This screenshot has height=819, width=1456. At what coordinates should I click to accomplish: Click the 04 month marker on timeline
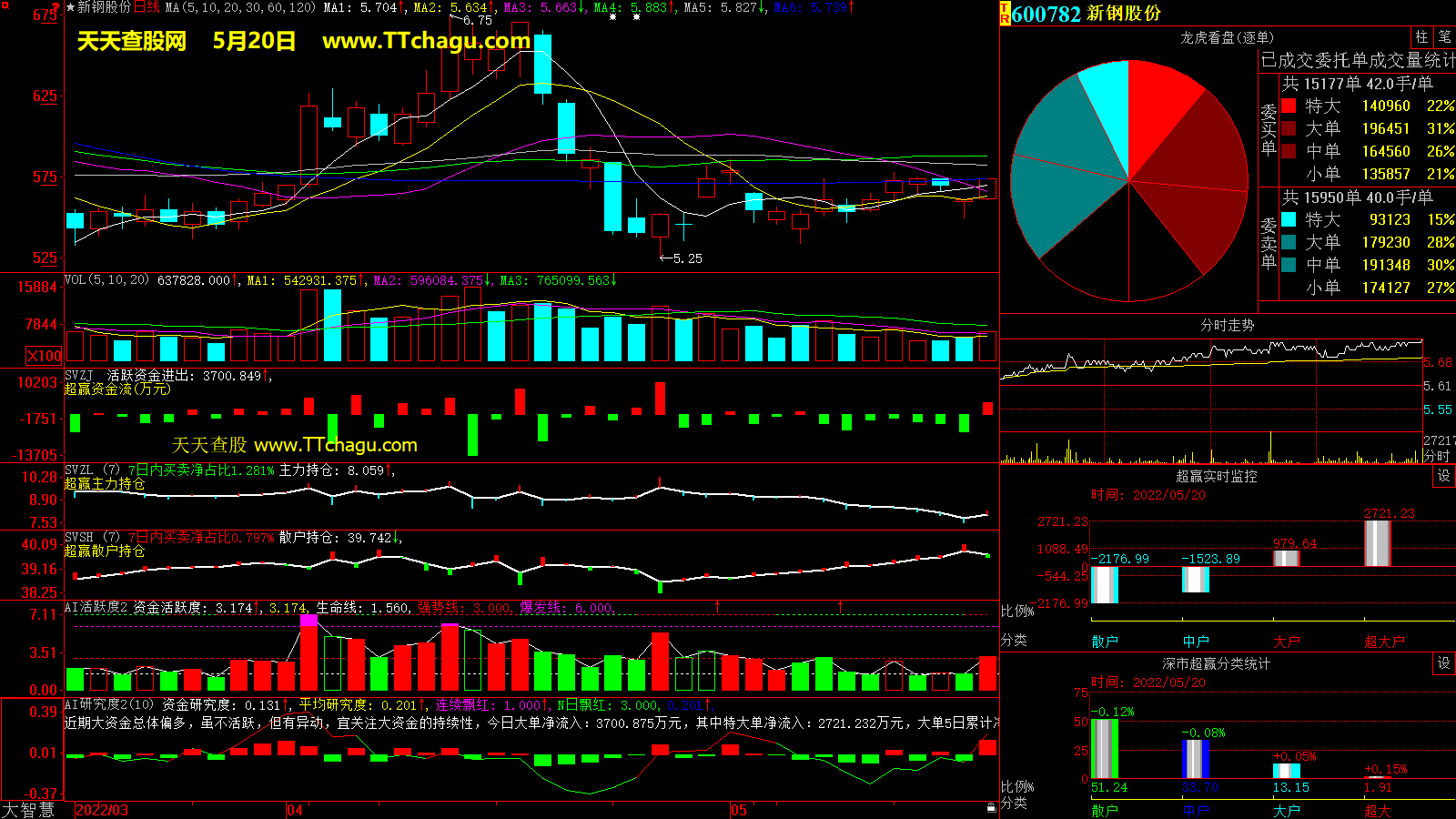click(x=295, y=810)
